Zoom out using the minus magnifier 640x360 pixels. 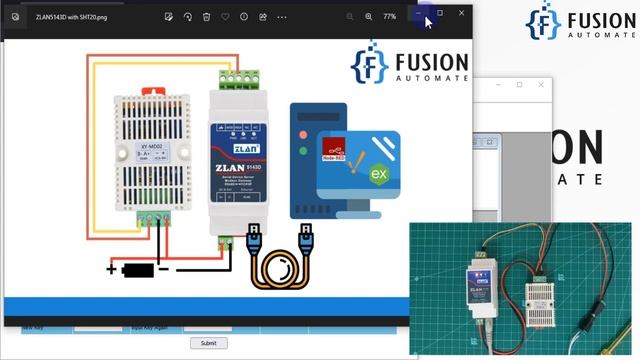(350, 17)
